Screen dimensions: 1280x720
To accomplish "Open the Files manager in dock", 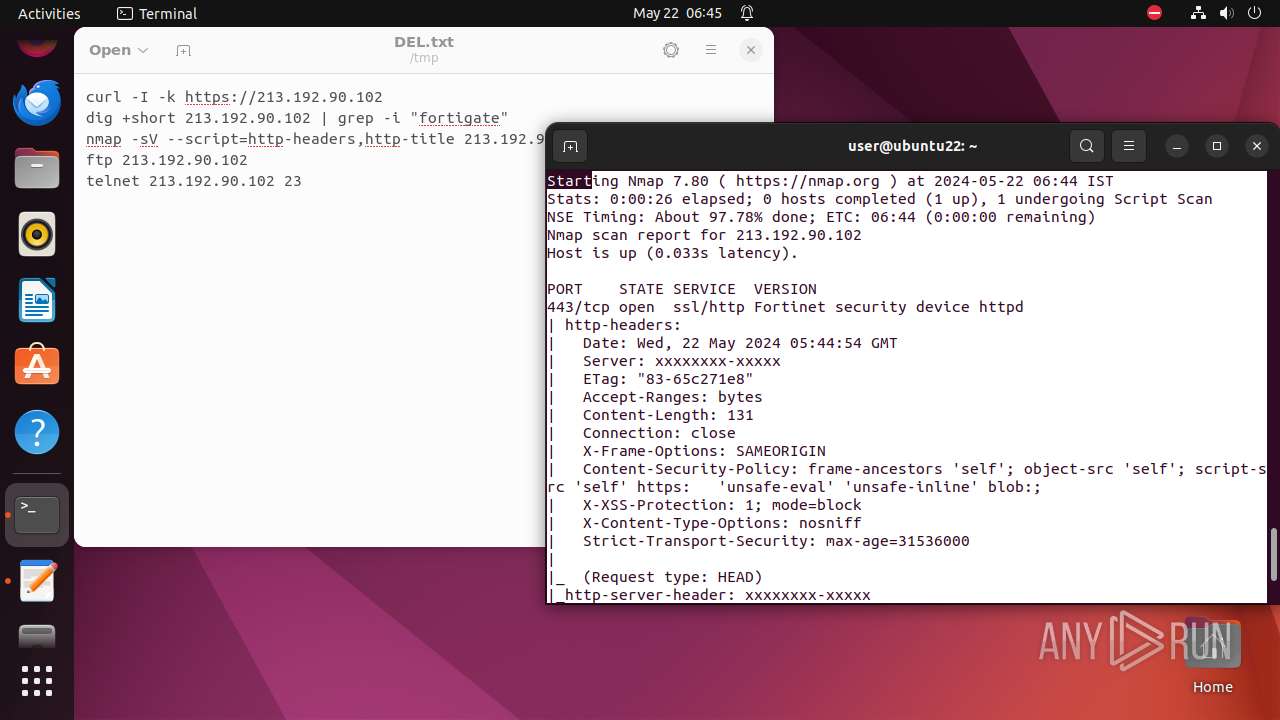I will coord(37,168).
